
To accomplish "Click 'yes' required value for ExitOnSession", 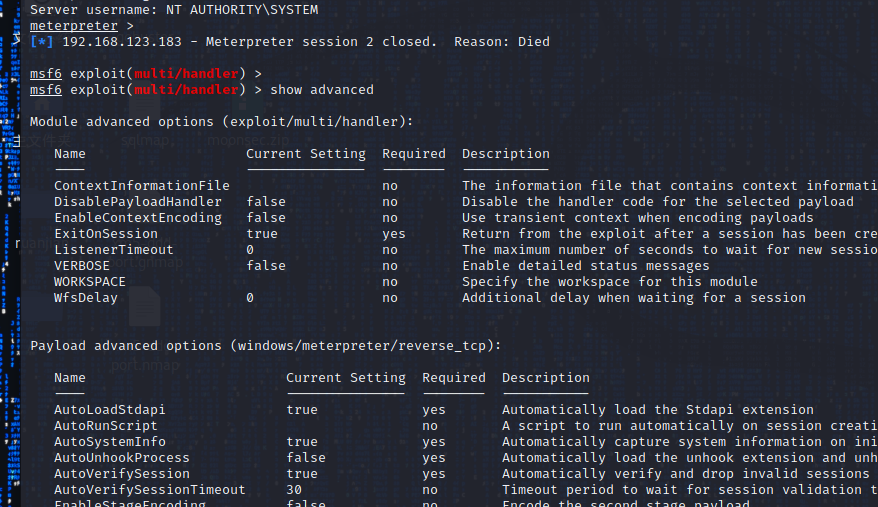I will (x=394, y=234).
